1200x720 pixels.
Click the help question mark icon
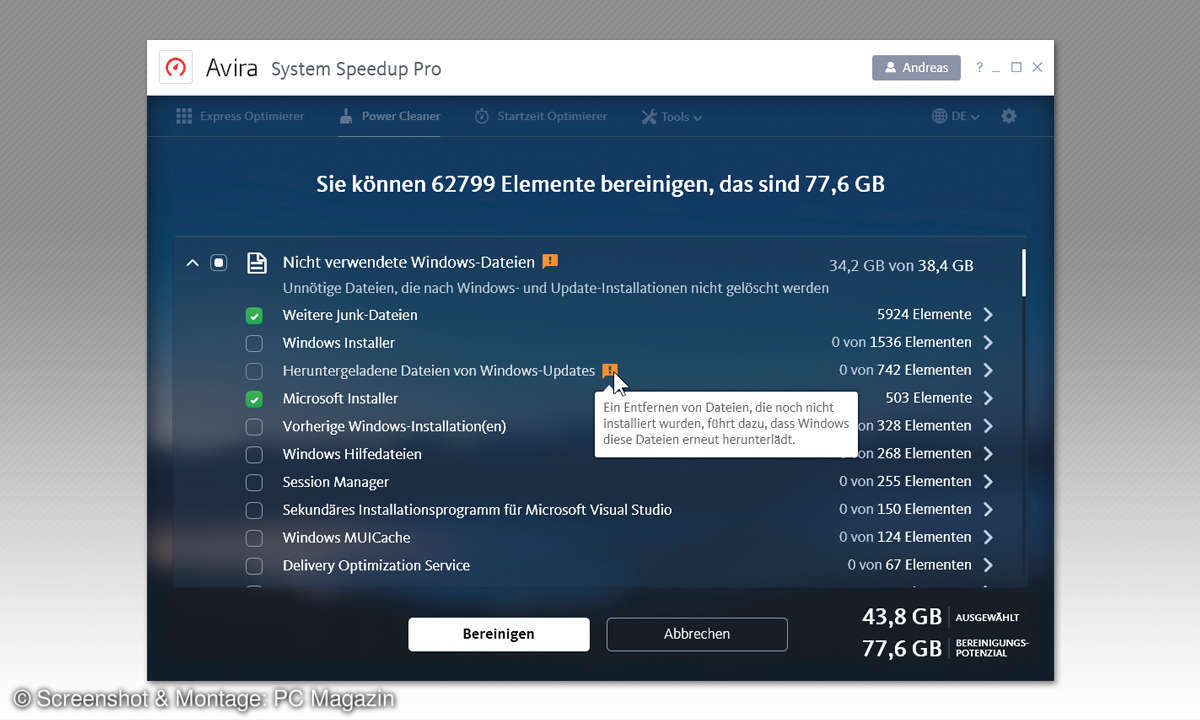click(x=979, y=67)
